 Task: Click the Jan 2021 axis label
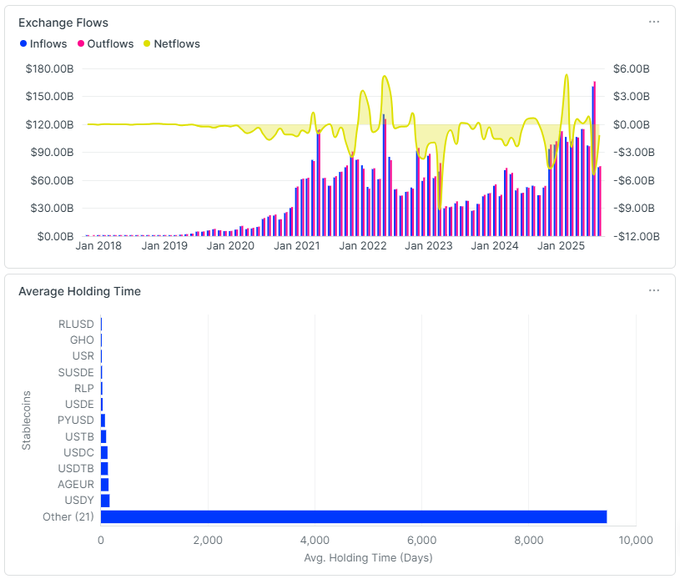297,246
